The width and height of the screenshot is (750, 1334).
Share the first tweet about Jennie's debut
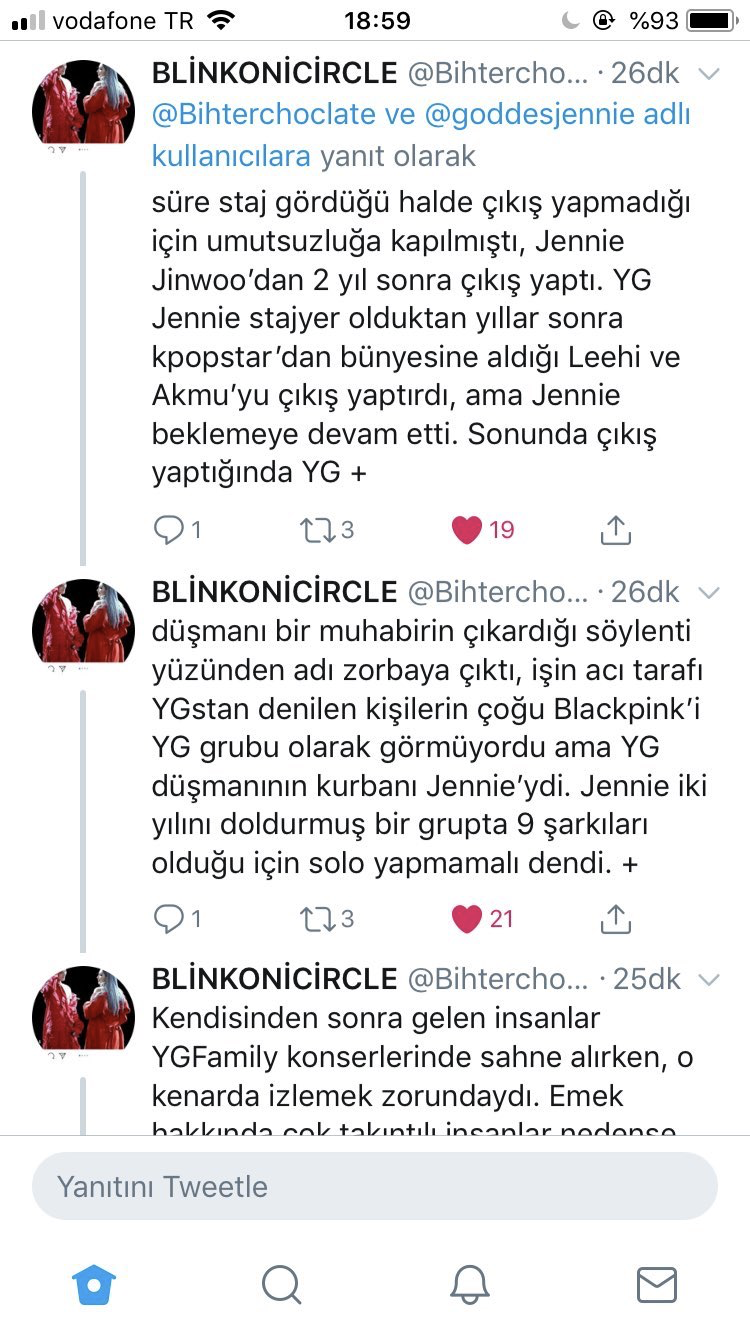pyautogui.click(x=616, y=529)
